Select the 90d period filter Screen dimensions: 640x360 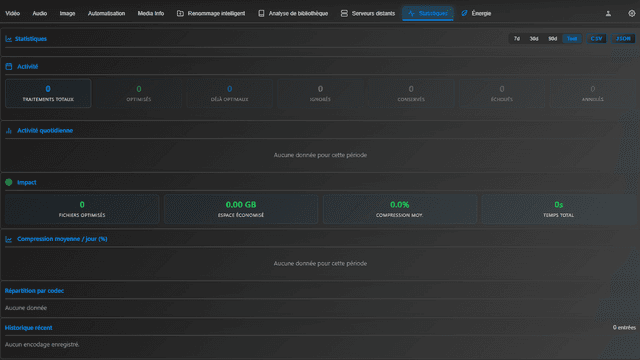coord(552,39)
